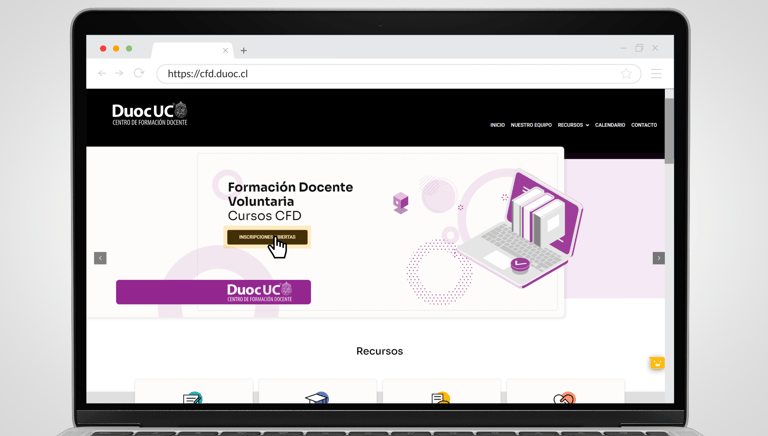Image resolution: width=768 pixels, height=436 pixels.
Task: Click the laptop with books illustration
Action: [519, 229]
